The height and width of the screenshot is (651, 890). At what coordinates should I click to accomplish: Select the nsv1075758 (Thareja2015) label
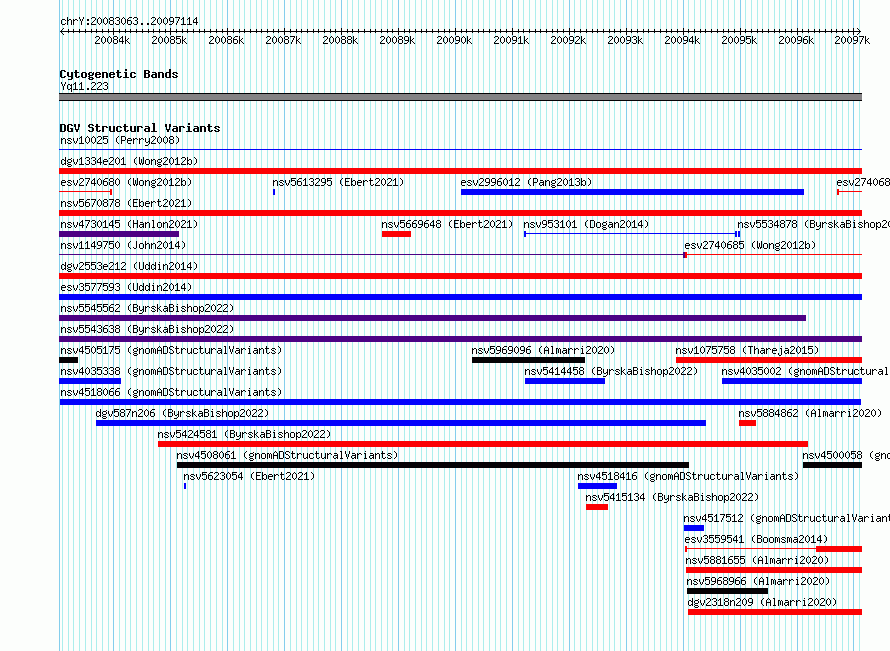[x=748, y=350]
